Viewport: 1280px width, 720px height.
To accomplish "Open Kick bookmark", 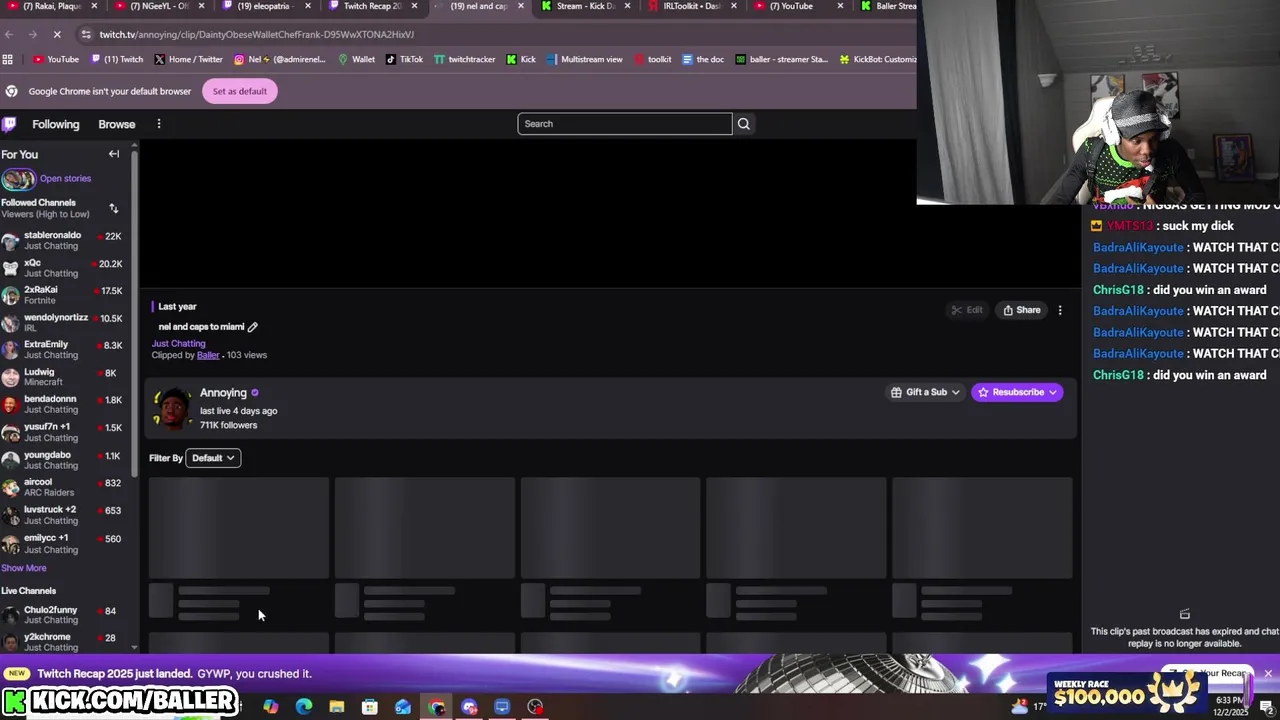I will click(x=521, y=59).
